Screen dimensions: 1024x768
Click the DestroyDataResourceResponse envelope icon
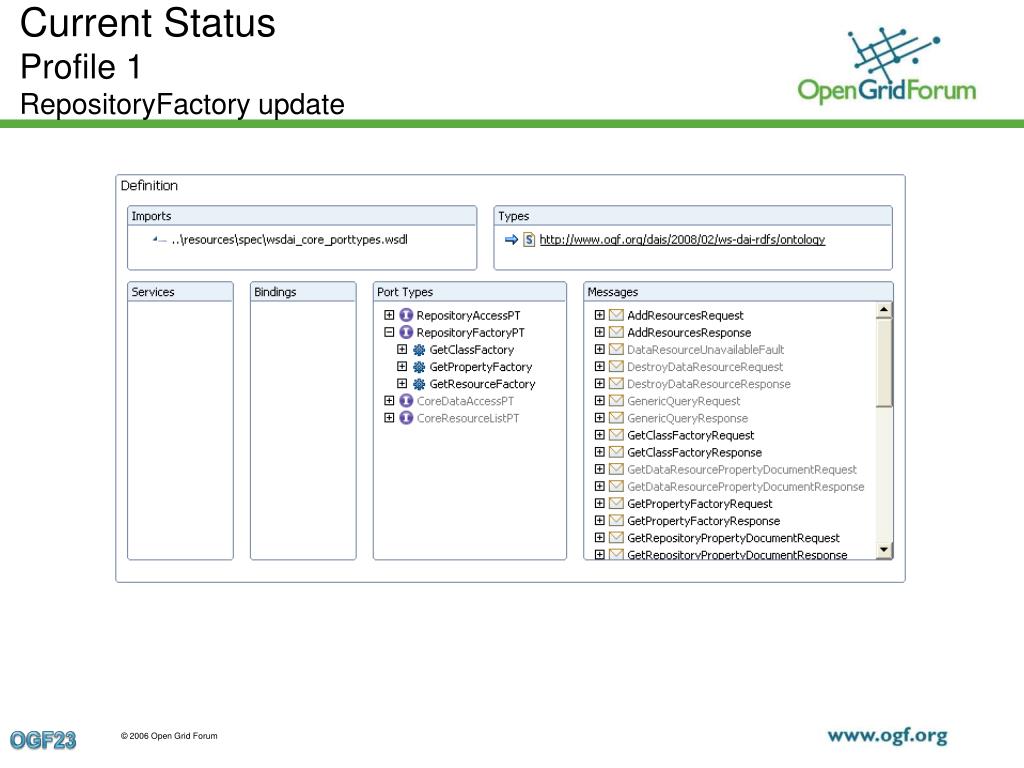(x=616, y=383)
